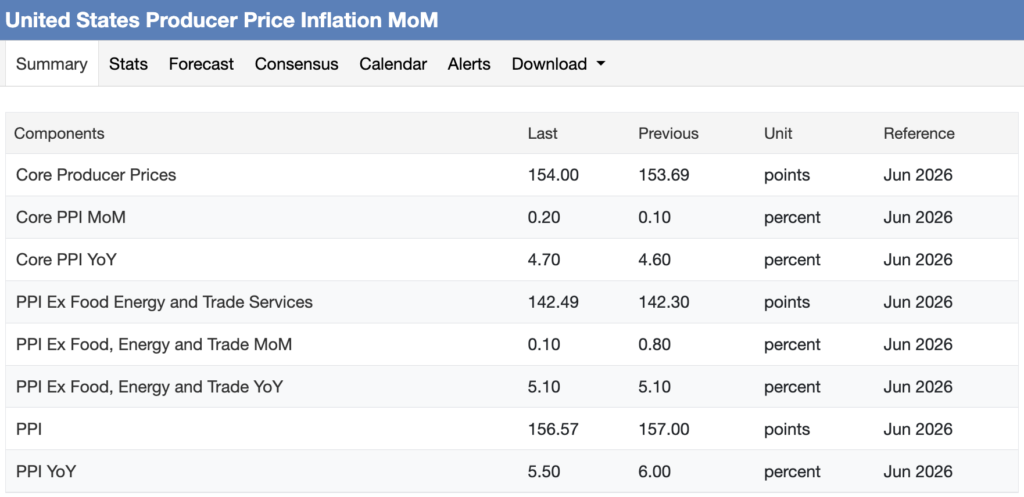Select the Forecast tab

click(x=201, y=64)
